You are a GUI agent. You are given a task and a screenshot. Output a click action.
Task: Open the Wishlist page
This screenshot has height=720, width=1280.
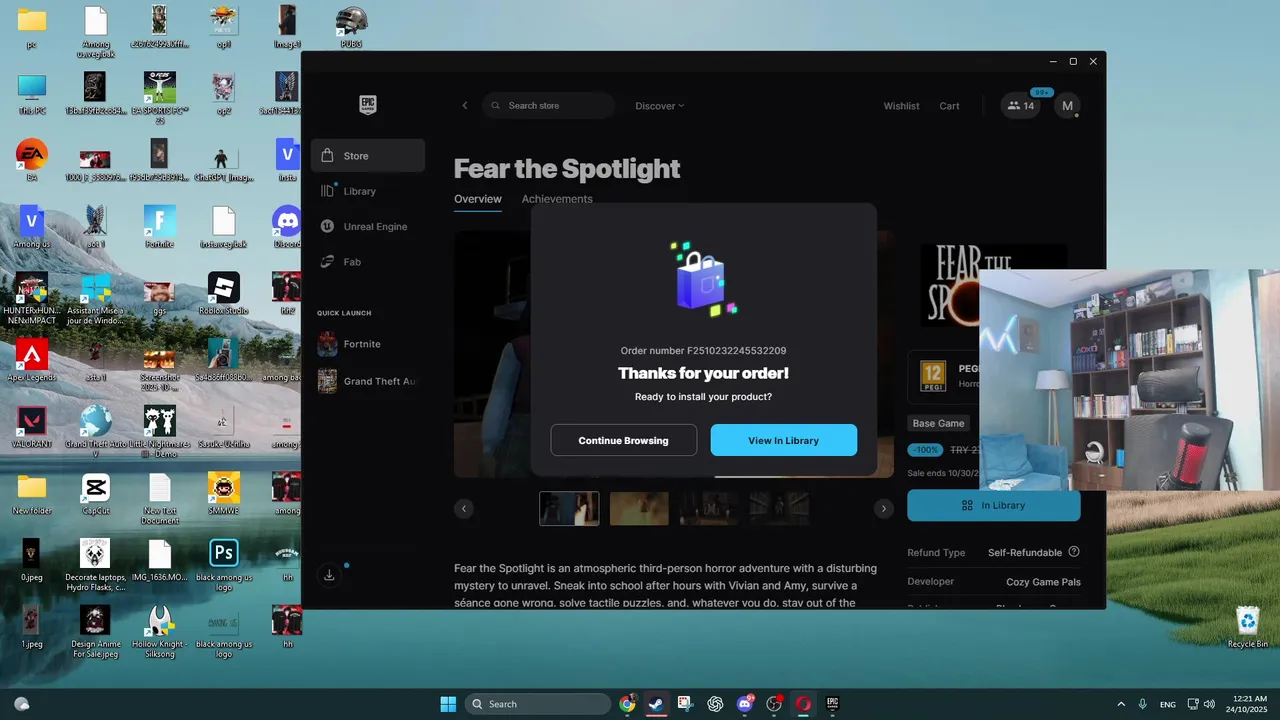[901, 106]
